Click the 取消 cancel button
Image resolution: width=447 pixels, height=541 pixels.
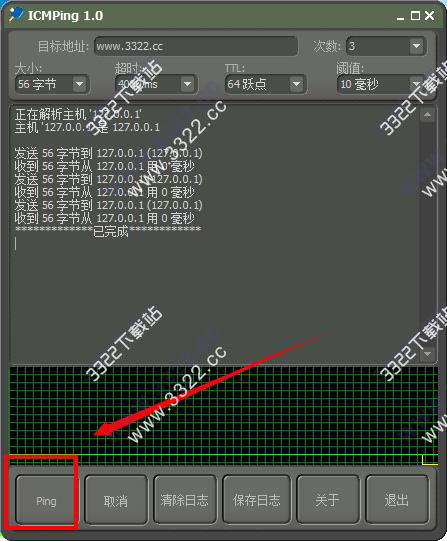tap(116, 499)
